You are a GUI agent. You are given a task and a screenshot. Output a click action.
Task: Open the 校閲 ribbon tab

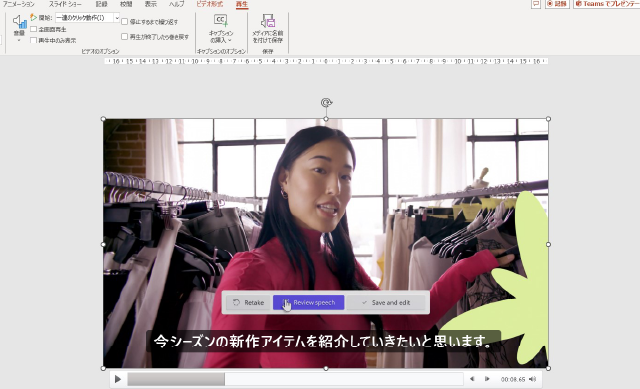tap(126, 4)
